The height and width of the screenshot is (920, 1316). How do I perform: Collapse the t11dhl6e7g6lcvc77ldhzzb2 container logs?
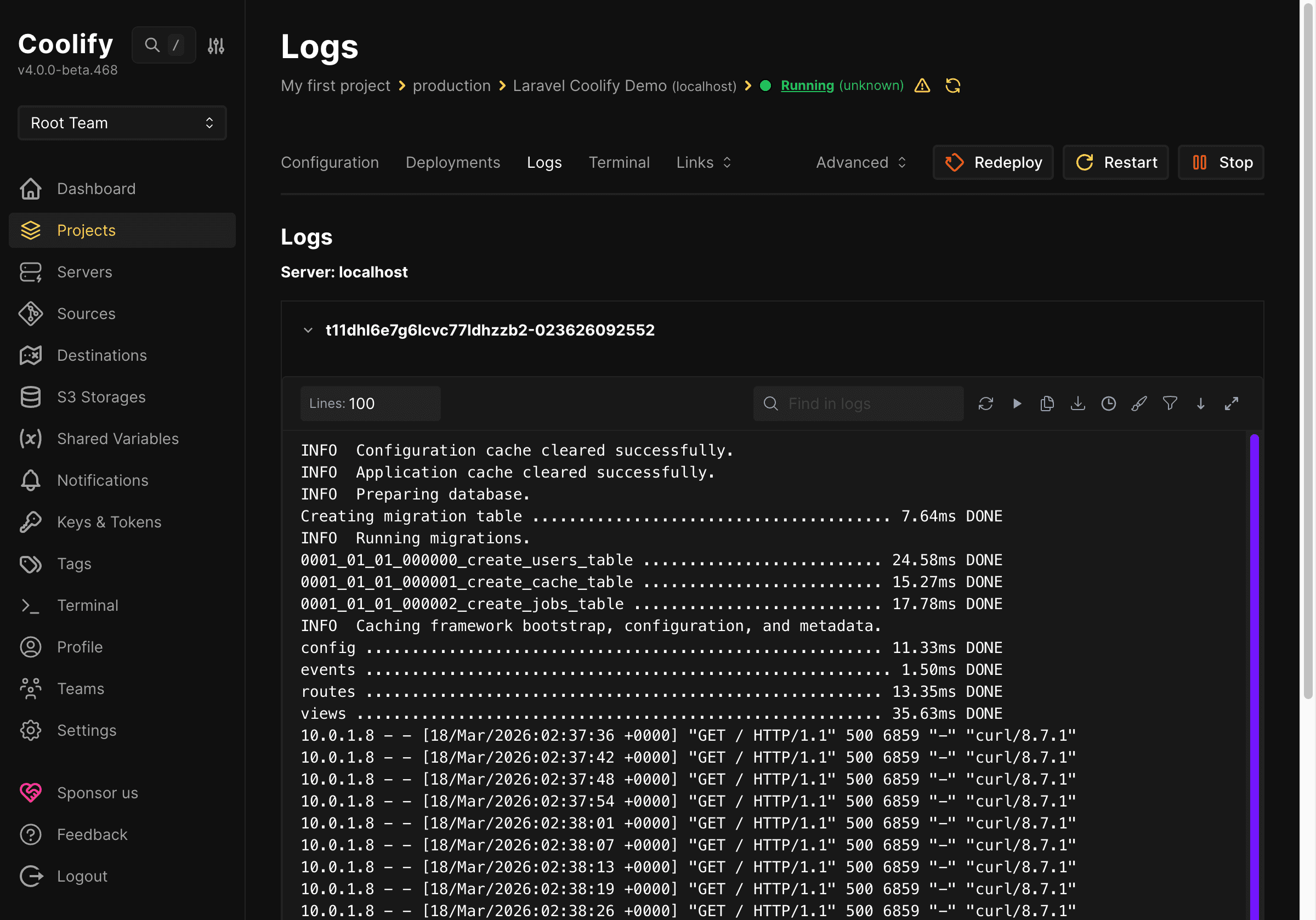[x=308, y=330]
